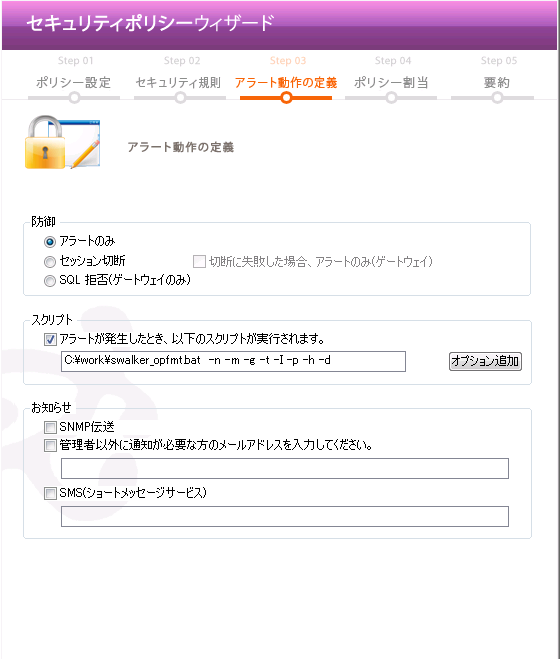This screenshot has height=659, width=560.
Task: Select the アラートのみ radio button
Action: pos(50,242)
